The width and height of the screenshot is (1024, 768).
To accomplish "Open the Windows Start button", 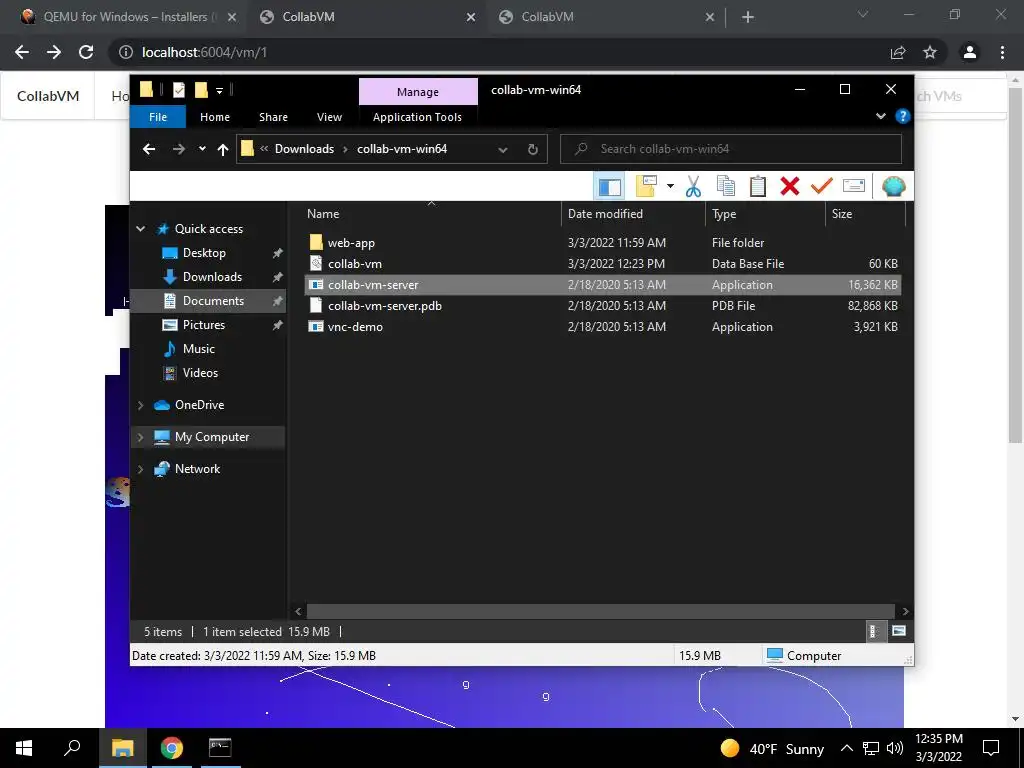I will (x=24, y=748).
